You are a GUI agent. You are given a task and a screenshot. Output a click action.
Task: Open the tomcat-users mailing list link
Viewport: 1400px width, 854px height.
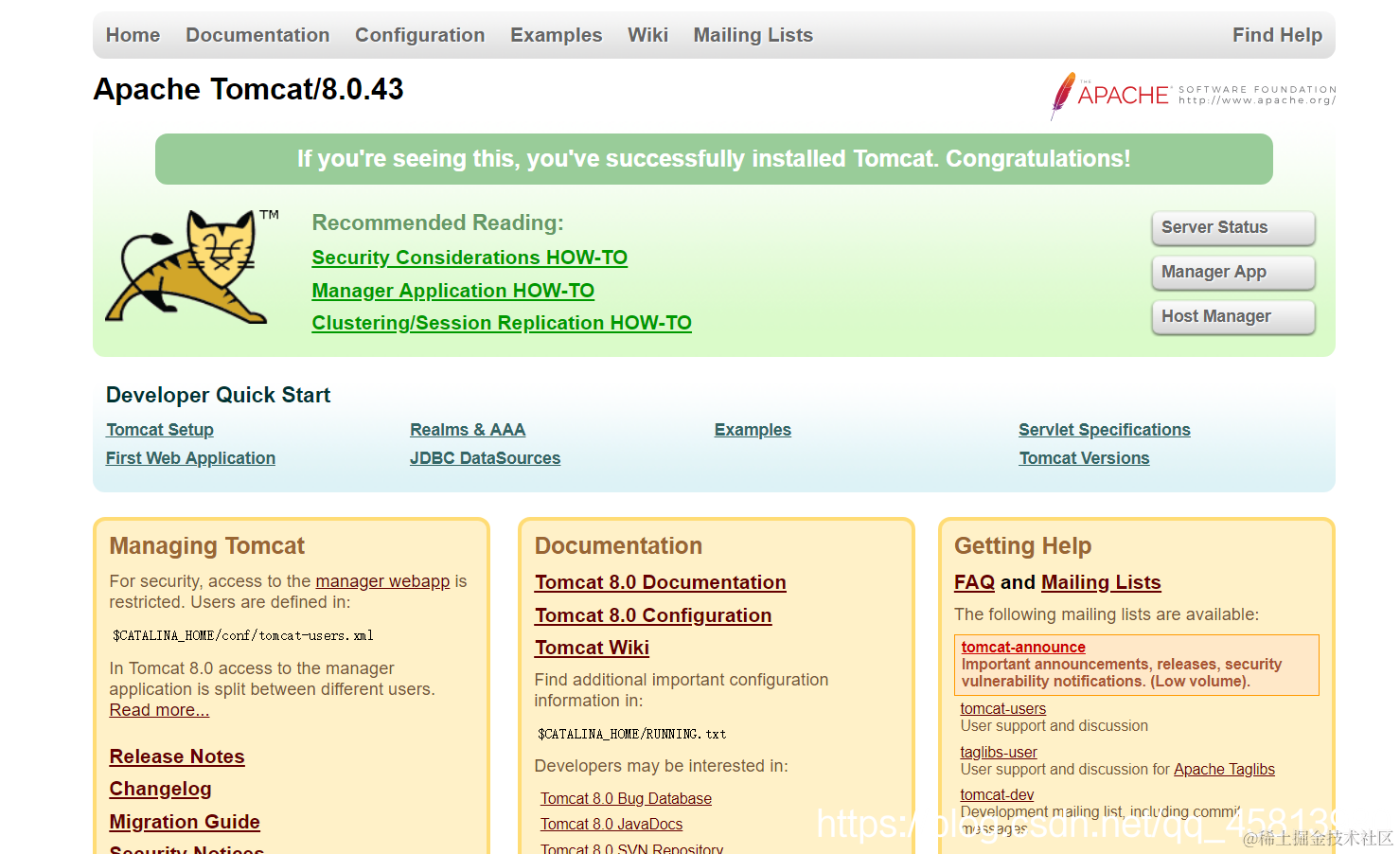tap(1003, 709)
